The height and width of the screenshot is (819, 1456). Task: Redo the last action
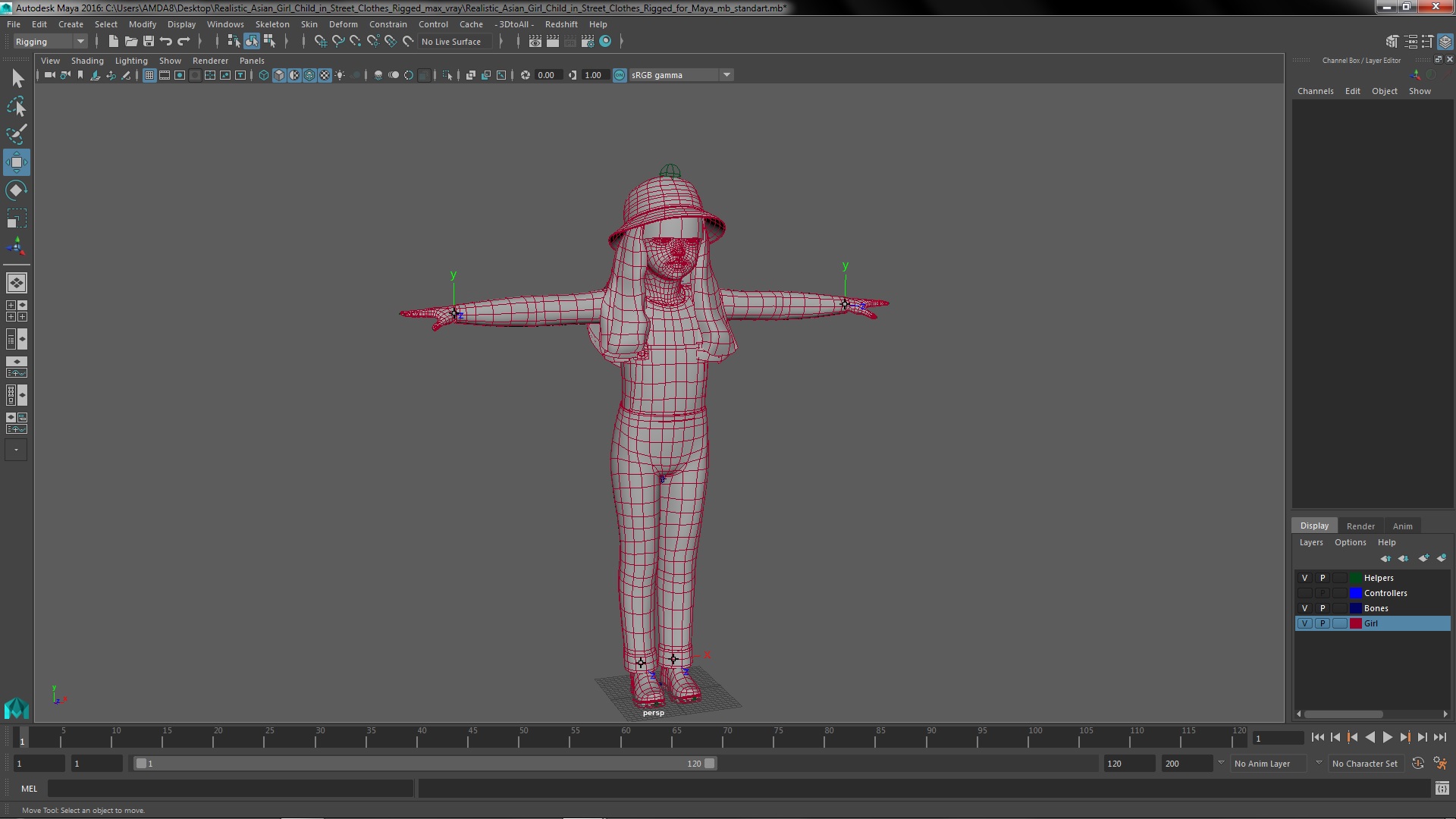184,42
